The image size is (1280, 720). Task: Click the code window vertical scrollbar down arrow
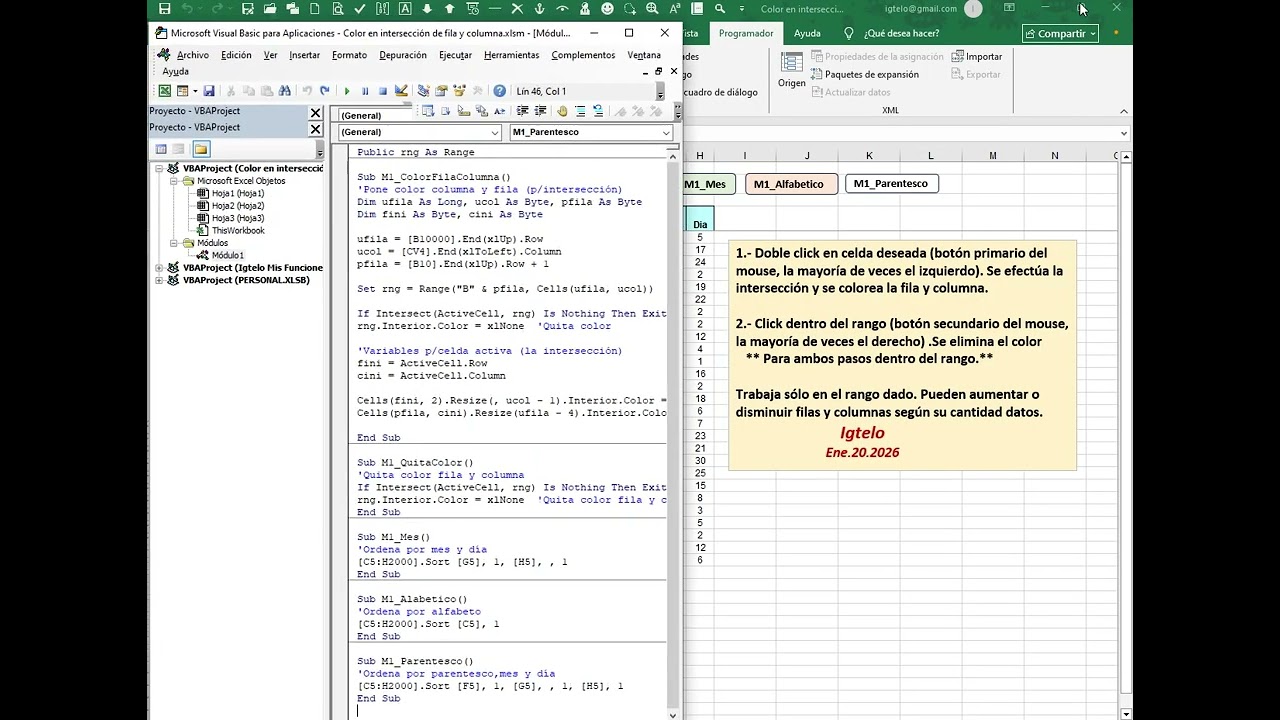click(672, 714)
